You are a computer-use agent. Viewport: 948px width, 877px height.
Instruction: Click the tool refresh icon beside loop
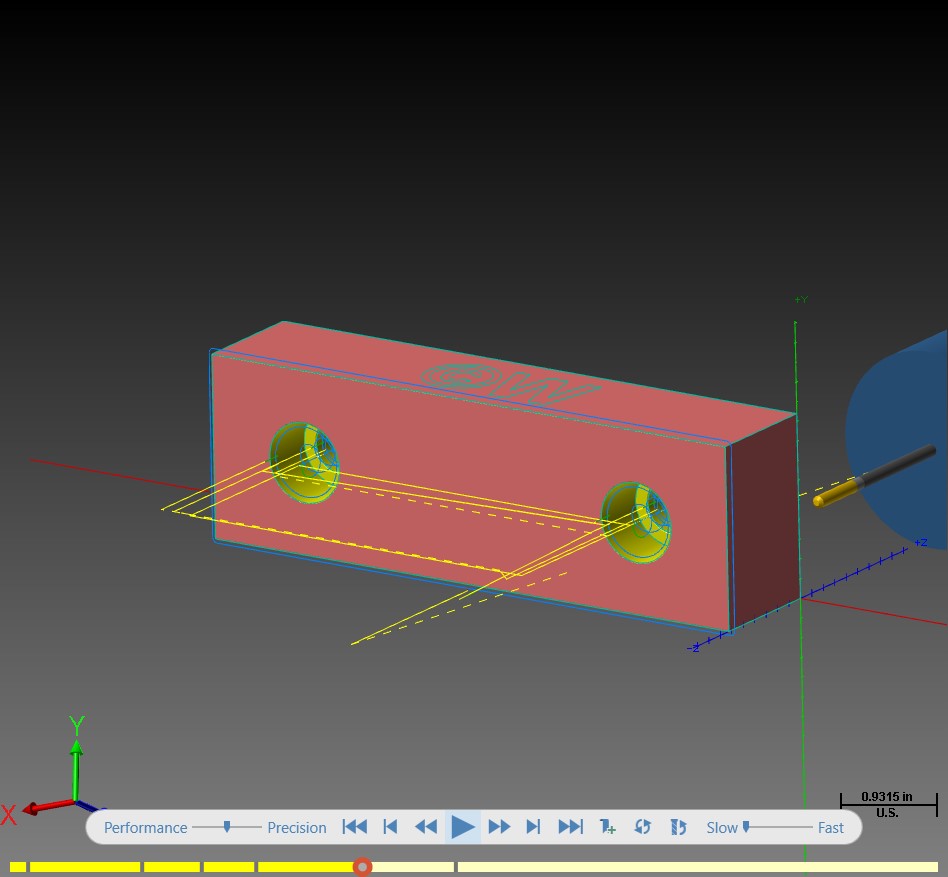678,827
